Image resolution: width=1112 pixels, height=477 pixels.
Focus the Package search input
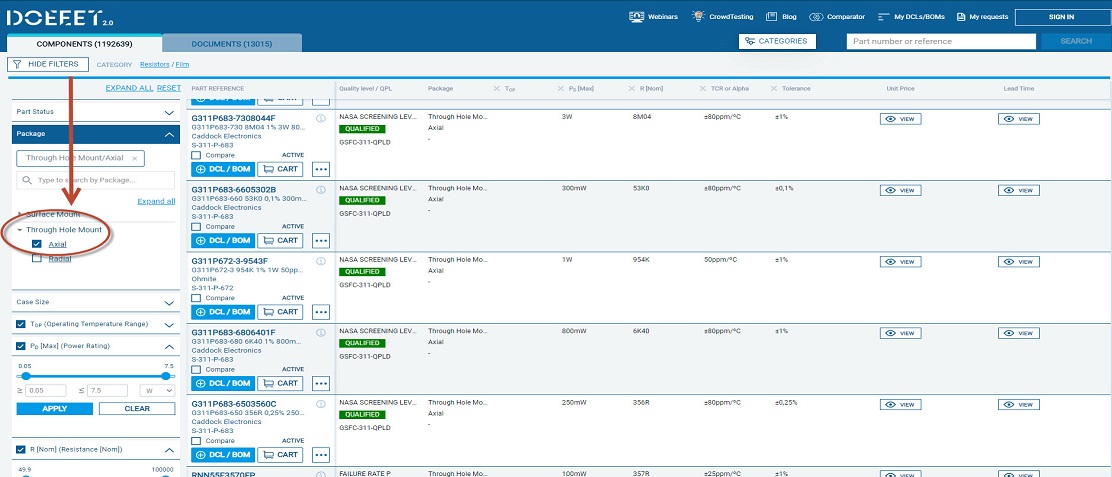(x=96, y=180)
